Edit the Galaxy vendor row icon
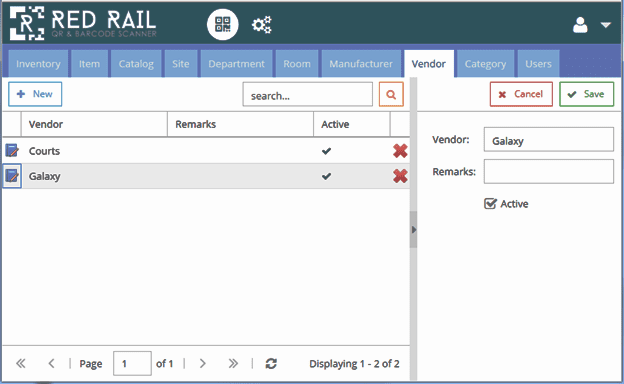The image size is (624, 384). click(x=12, y=176)
